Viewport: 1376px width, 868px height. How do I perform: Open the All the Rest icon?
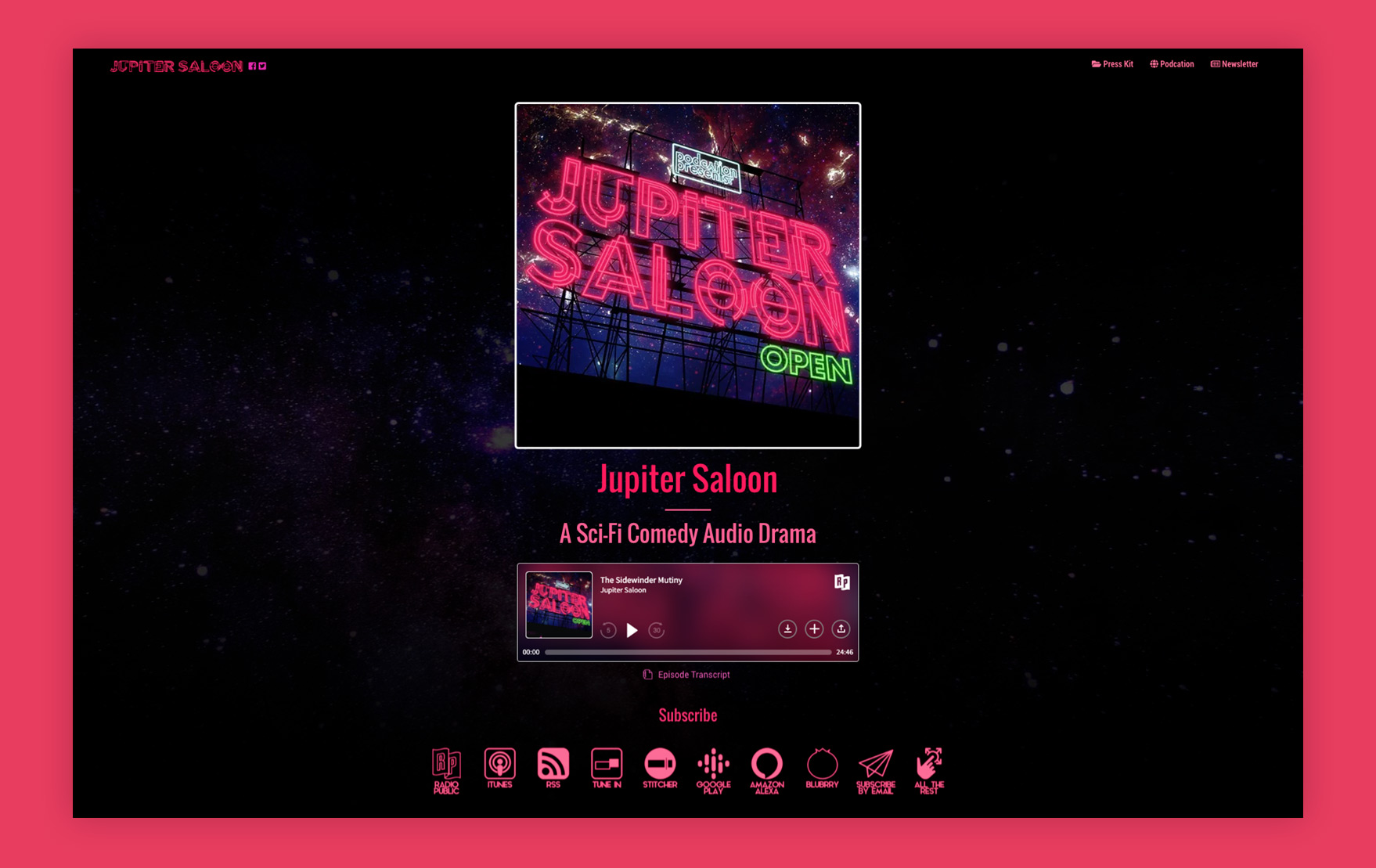click(929, 771)
